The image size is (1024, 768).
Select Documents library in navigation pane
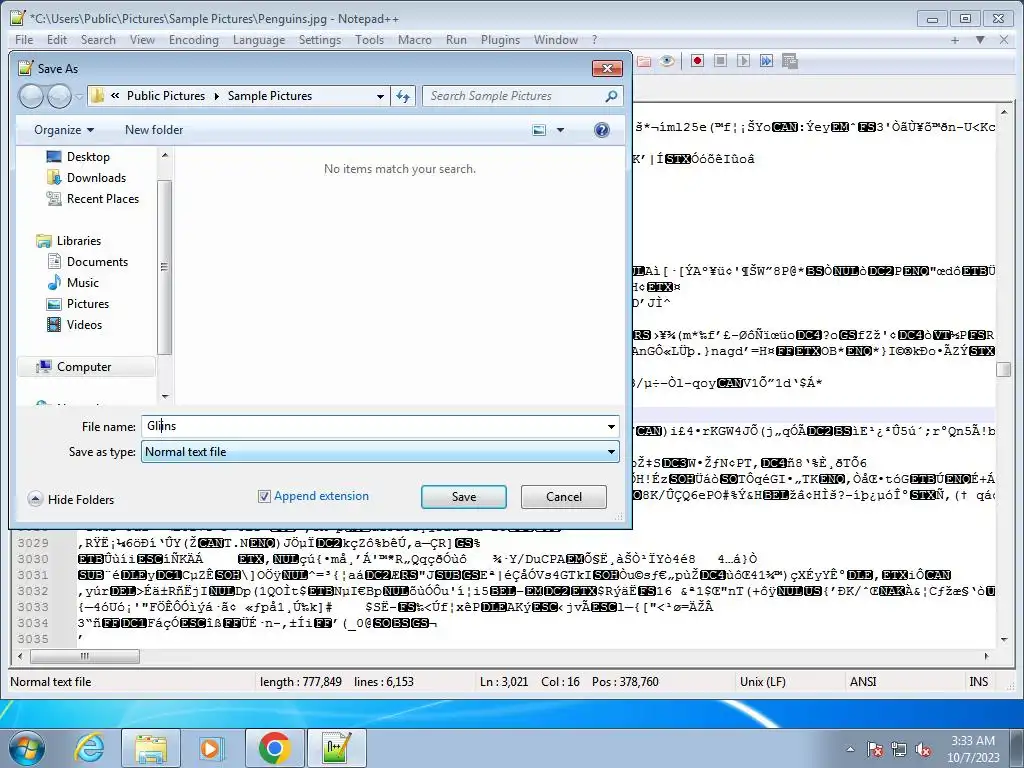pyautogui.click(x=97, y=262)
